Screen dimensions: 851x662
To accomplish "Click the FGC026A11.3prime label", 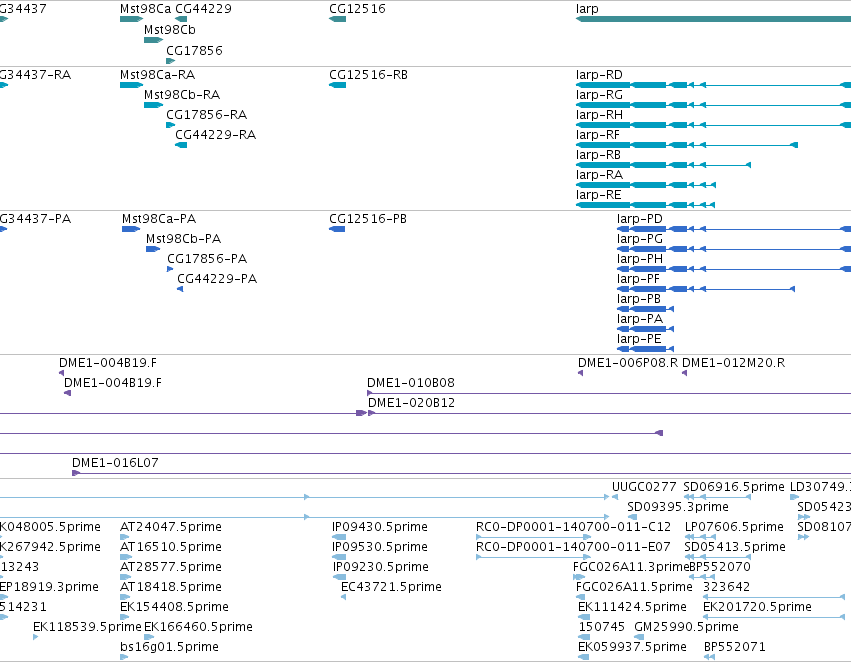I will click(x=631, y=567).
